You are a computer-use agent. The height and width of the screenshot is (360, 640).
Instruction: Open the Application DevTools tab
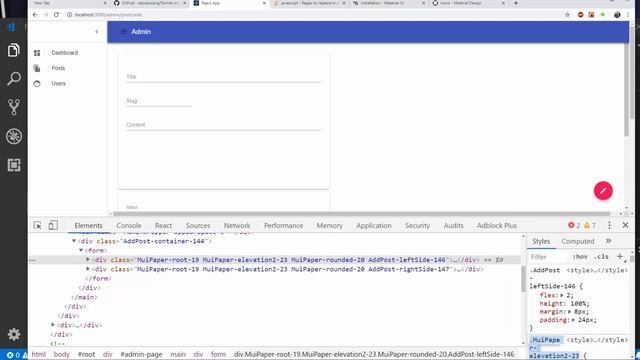373,225
